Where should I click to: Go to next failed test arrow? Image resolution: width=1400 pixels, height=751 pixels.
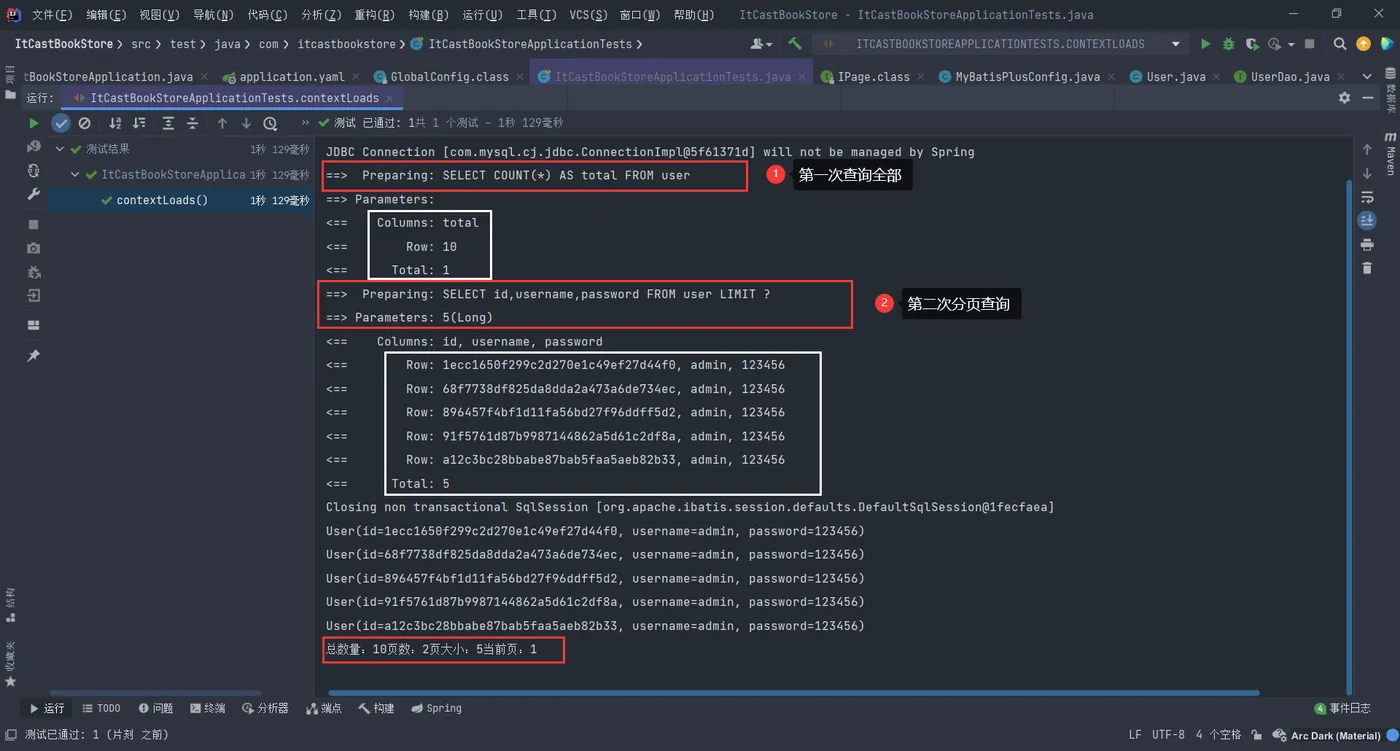246,123
